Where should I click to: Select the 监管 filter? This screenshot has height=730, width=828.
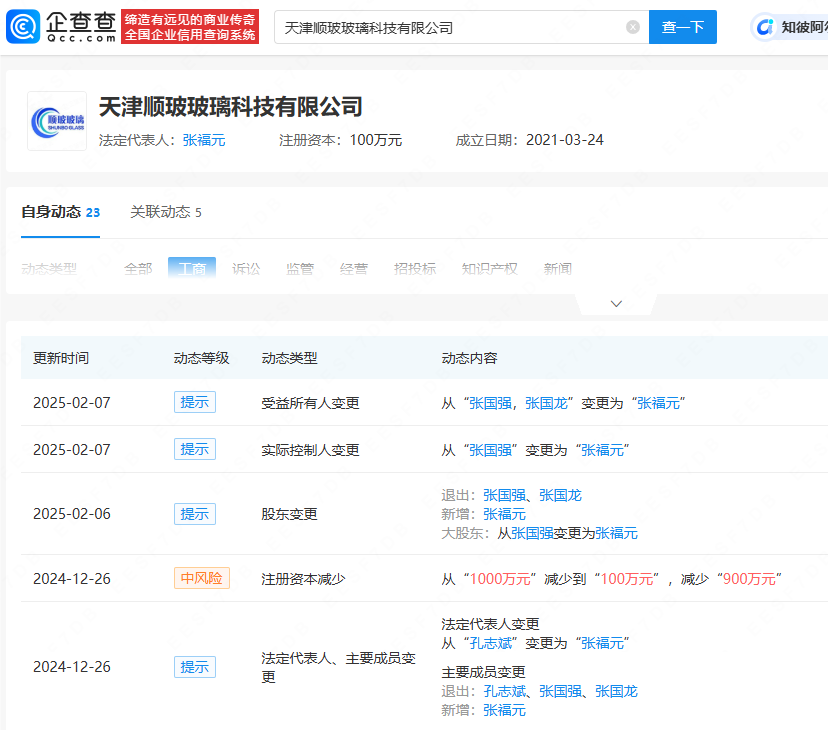(x=299, y=269)
